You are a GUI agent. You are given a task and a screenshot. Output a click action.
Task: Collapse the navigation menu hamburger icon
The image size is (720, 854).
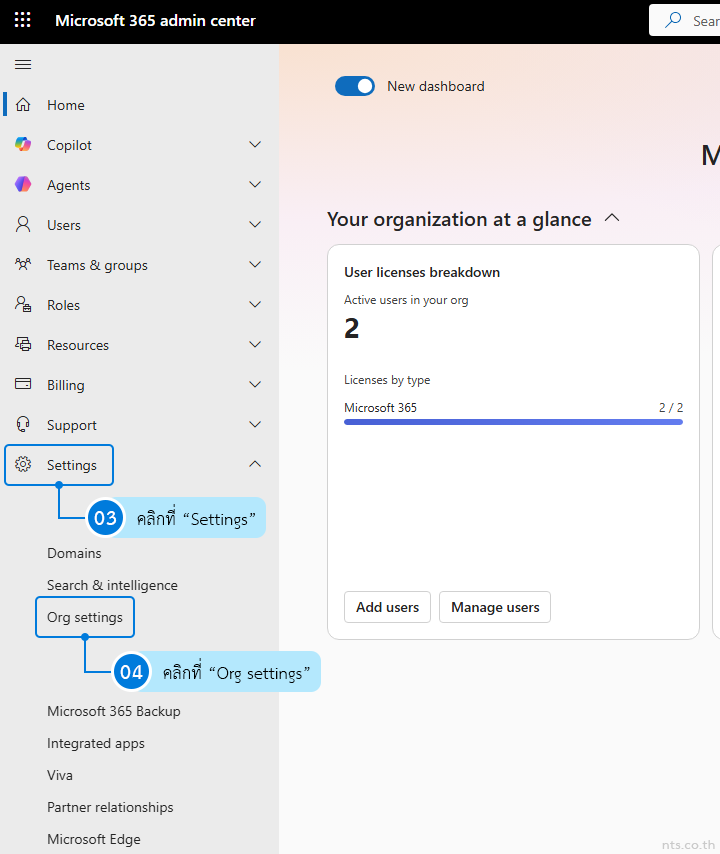click(x=23, y=65)
